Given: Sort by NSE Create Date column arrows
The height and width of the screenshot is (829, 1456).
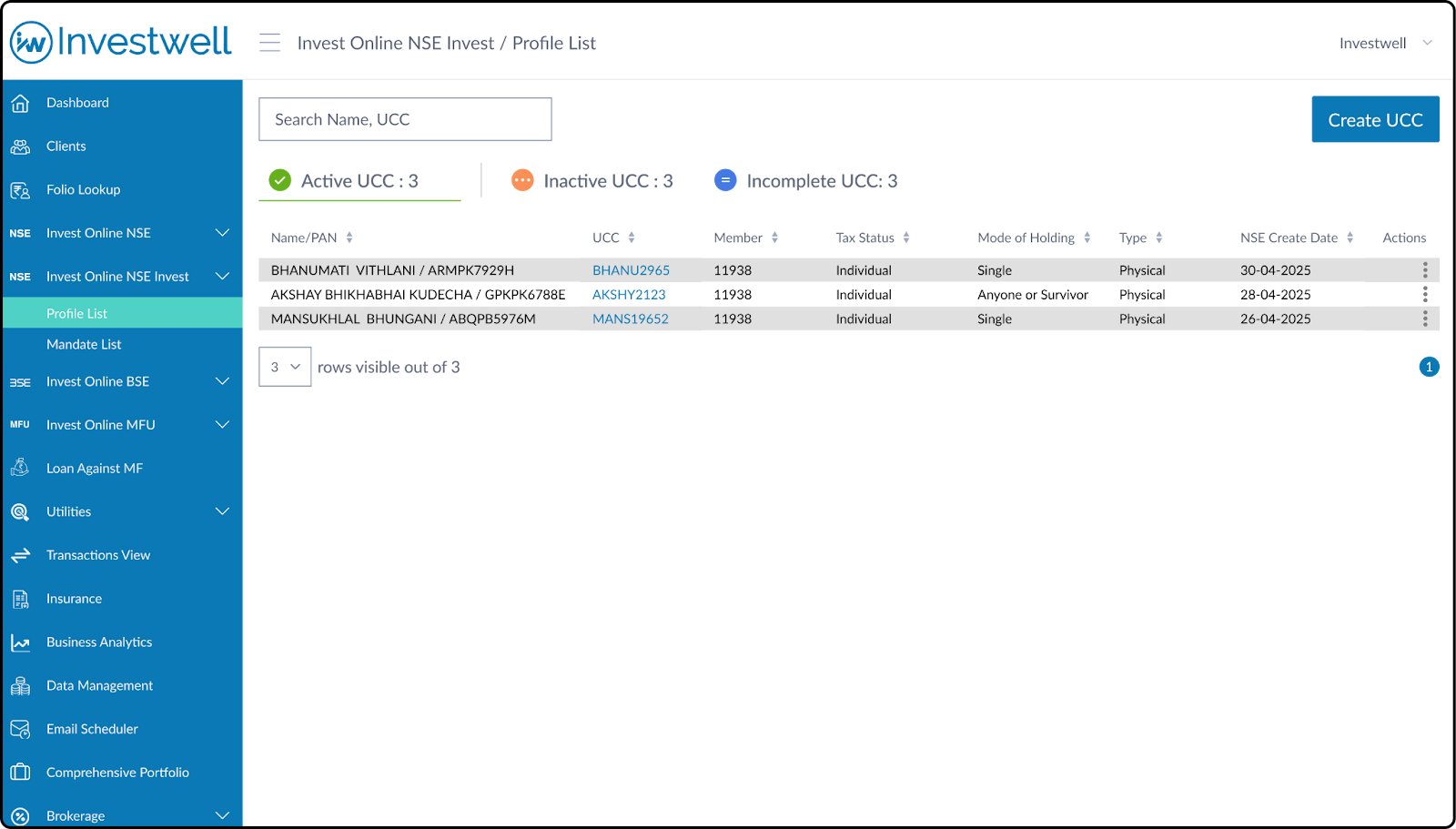Looking at the screenshot, I should coord(1350,238).
